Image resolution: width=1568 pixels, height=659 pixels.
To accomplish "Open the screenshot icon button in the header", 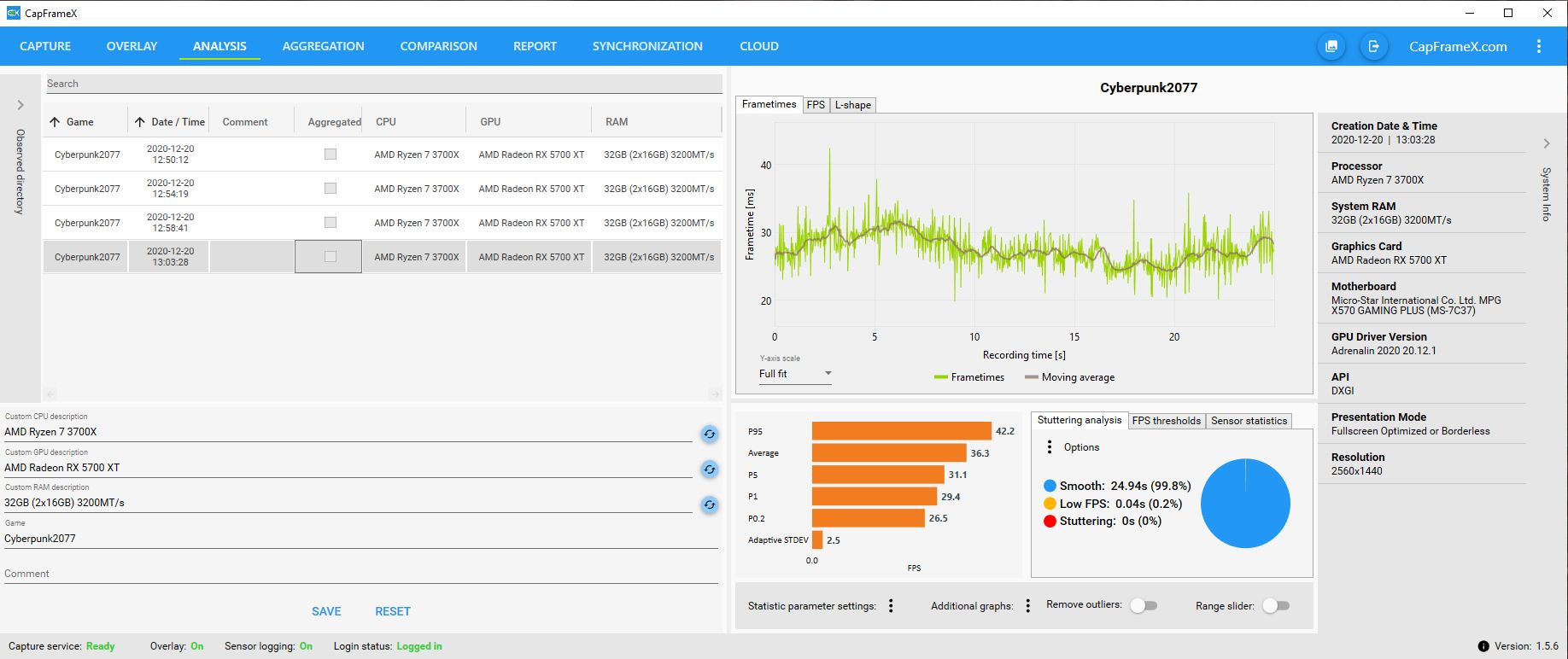I will click(1331, 46).
